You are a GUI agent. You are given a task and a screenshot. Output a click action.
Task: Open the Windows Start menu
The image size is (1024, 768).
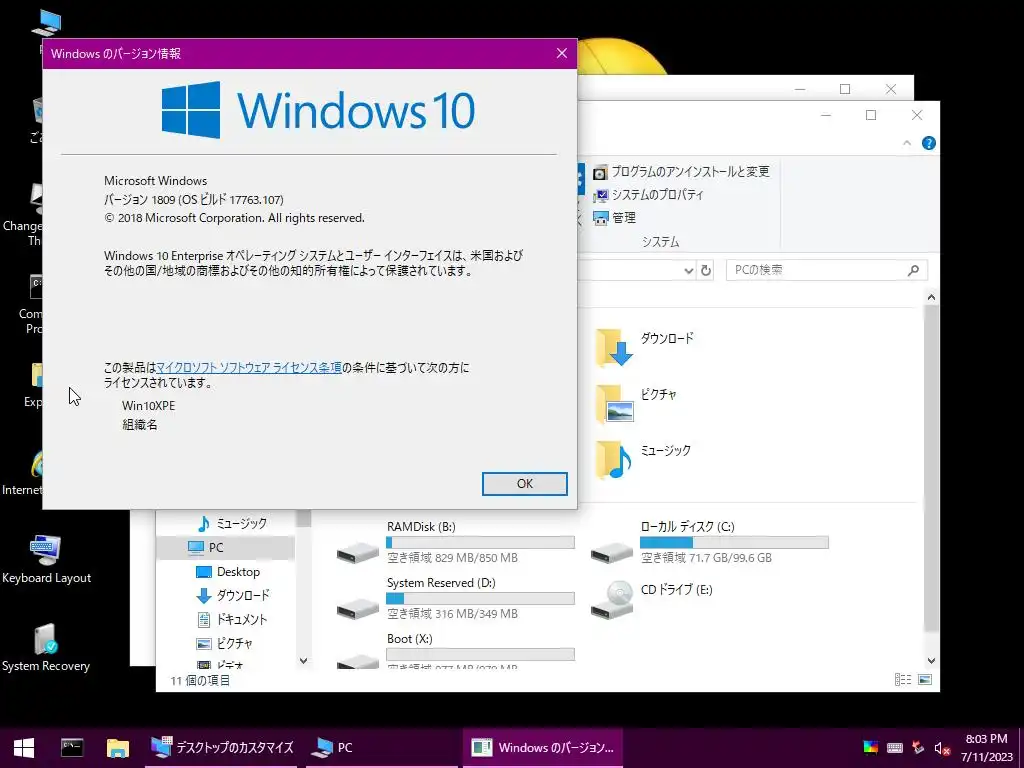pyautogui.click(x=24, y=748)
